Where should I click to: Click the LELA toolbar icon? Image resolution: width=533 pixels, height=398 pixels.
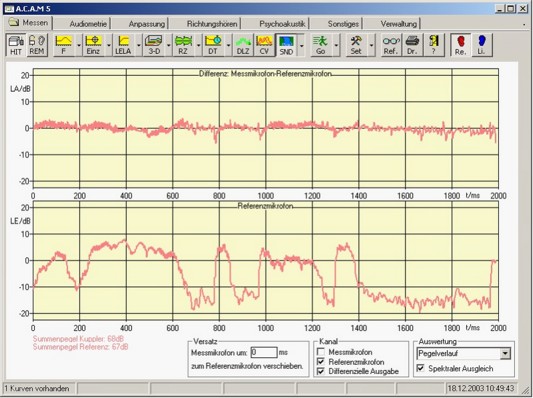pyautogui.click(x=123, y=45)
